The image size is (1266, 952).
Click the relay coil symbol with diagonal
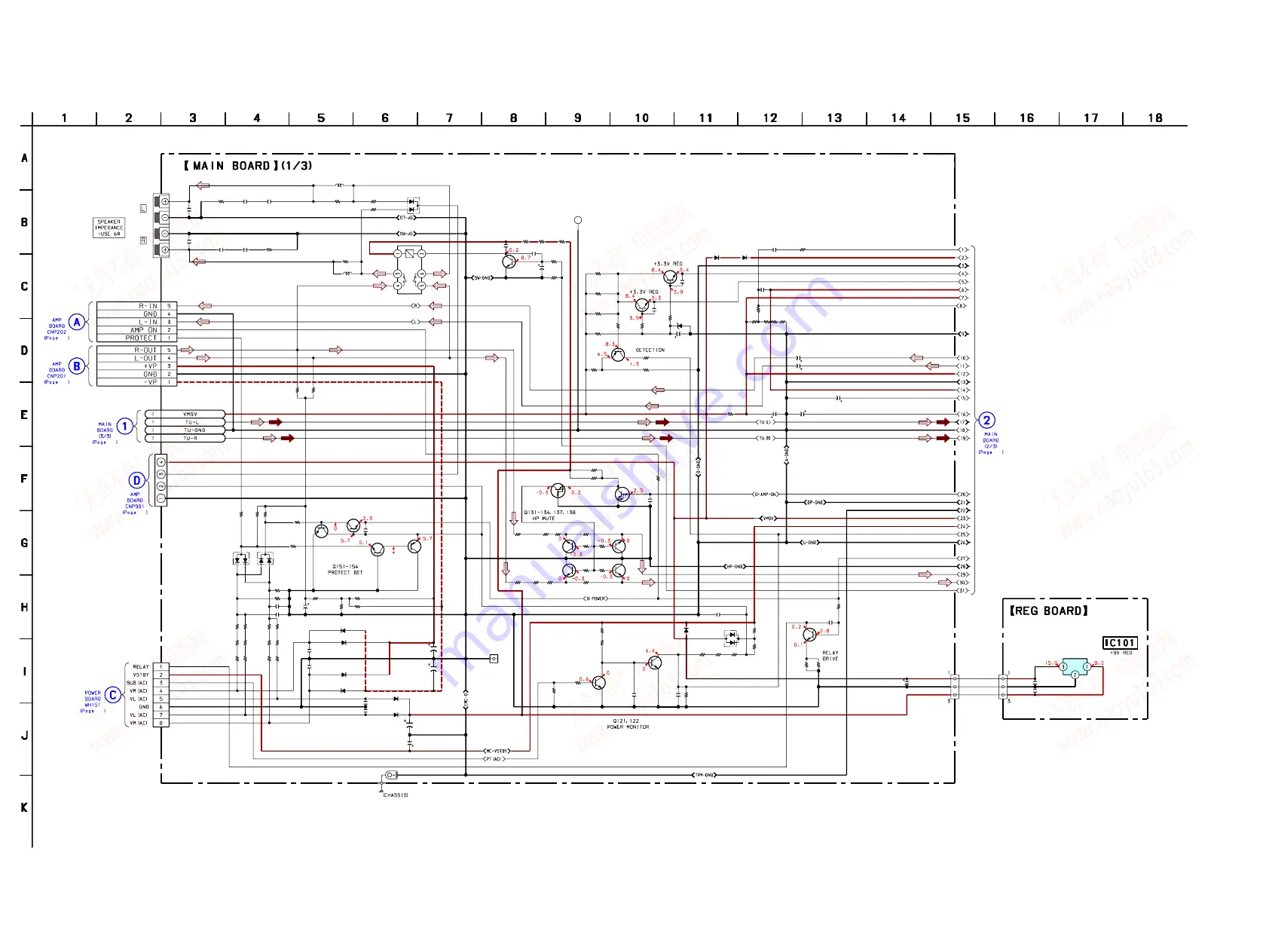coord(409,254)
